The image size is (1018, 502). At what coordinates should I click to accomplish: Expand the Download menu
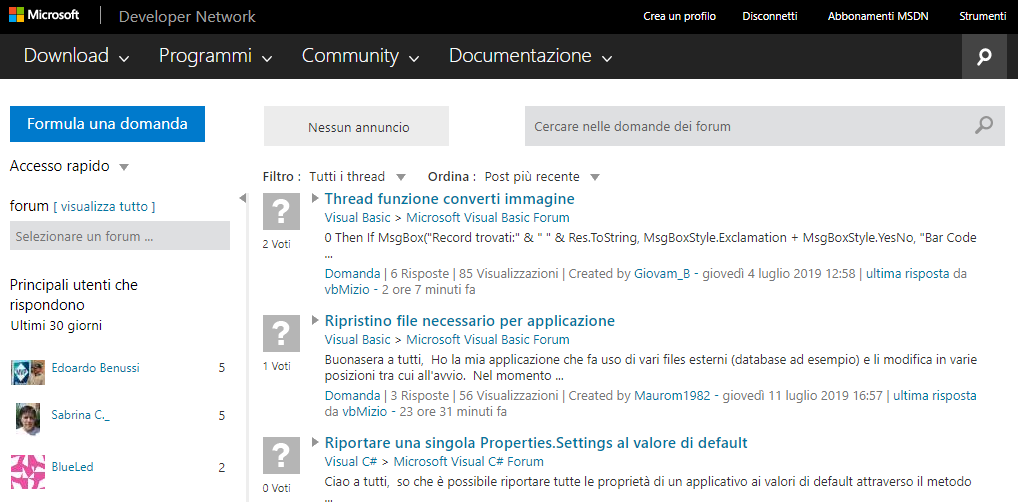[x=77, y=56]
